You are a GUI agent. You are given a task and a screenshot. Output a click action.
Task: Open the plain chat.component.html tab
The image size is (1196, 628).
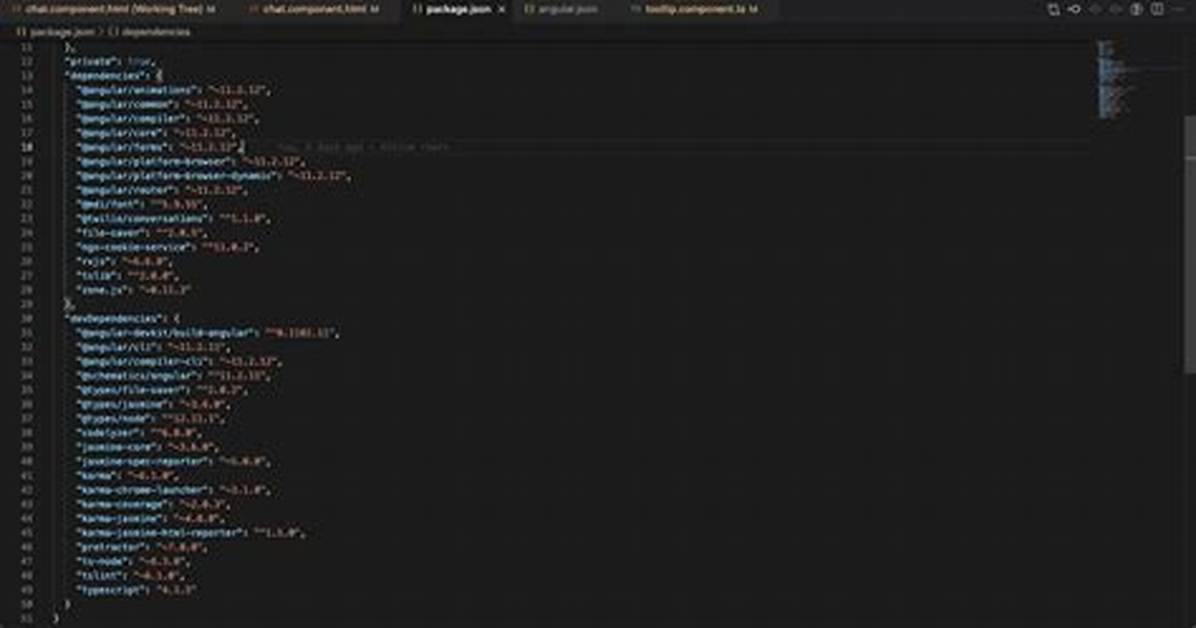(x=314, y=9)
